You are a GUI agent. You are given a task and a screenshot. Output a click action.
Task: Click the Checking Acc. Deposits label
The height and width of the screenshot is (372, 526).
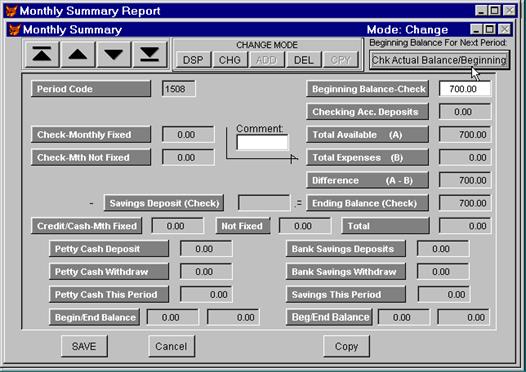pyautogui.click(x=368, y=112)
